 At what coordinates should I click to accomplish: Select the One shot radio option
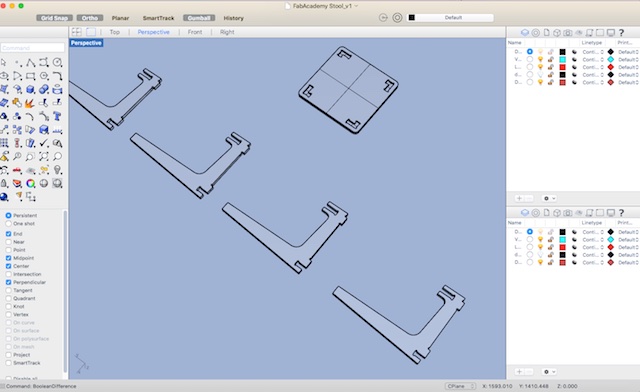click(8, 223)
